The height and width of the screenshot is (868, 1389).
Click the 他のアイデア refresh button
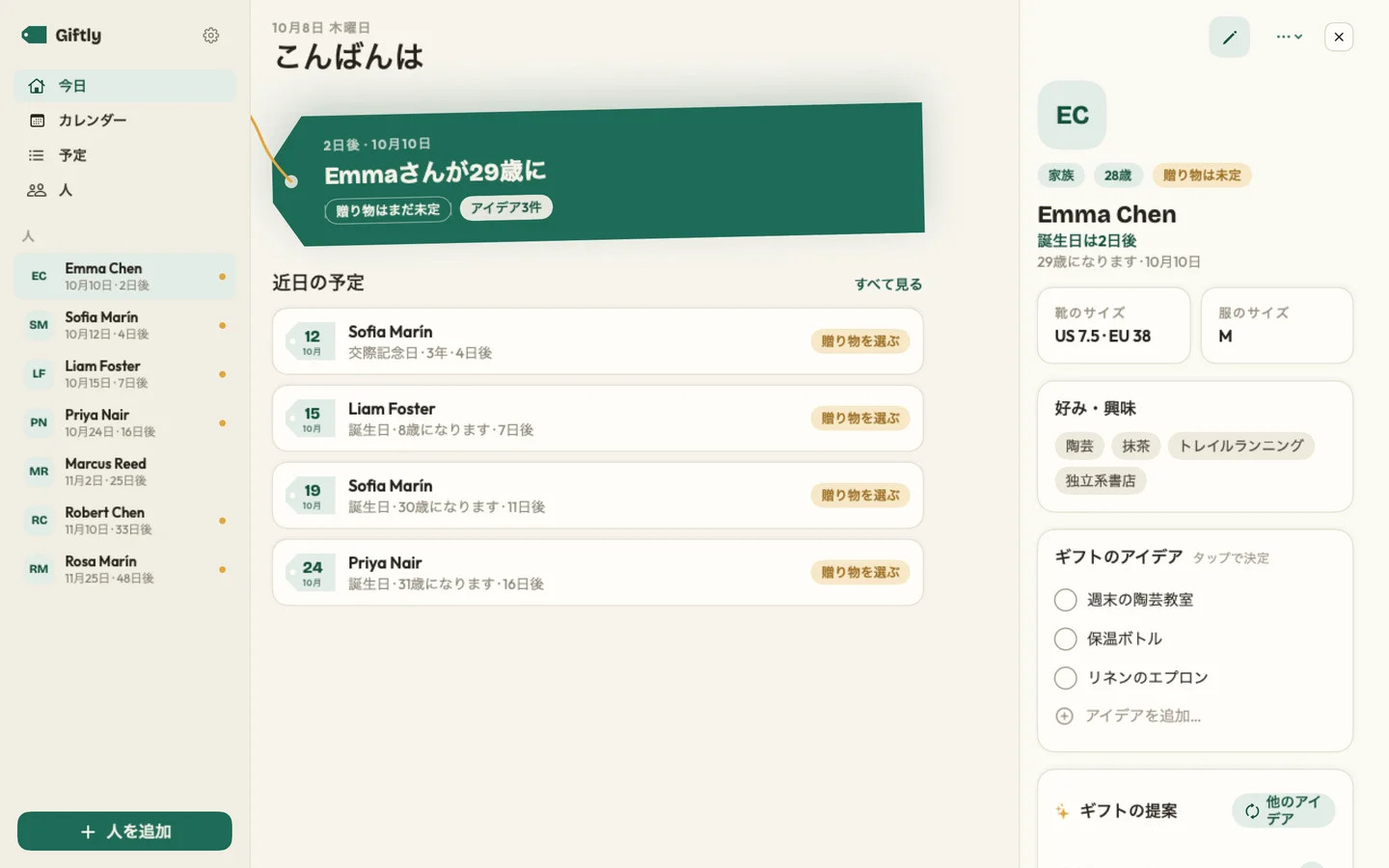(1284, 811)
